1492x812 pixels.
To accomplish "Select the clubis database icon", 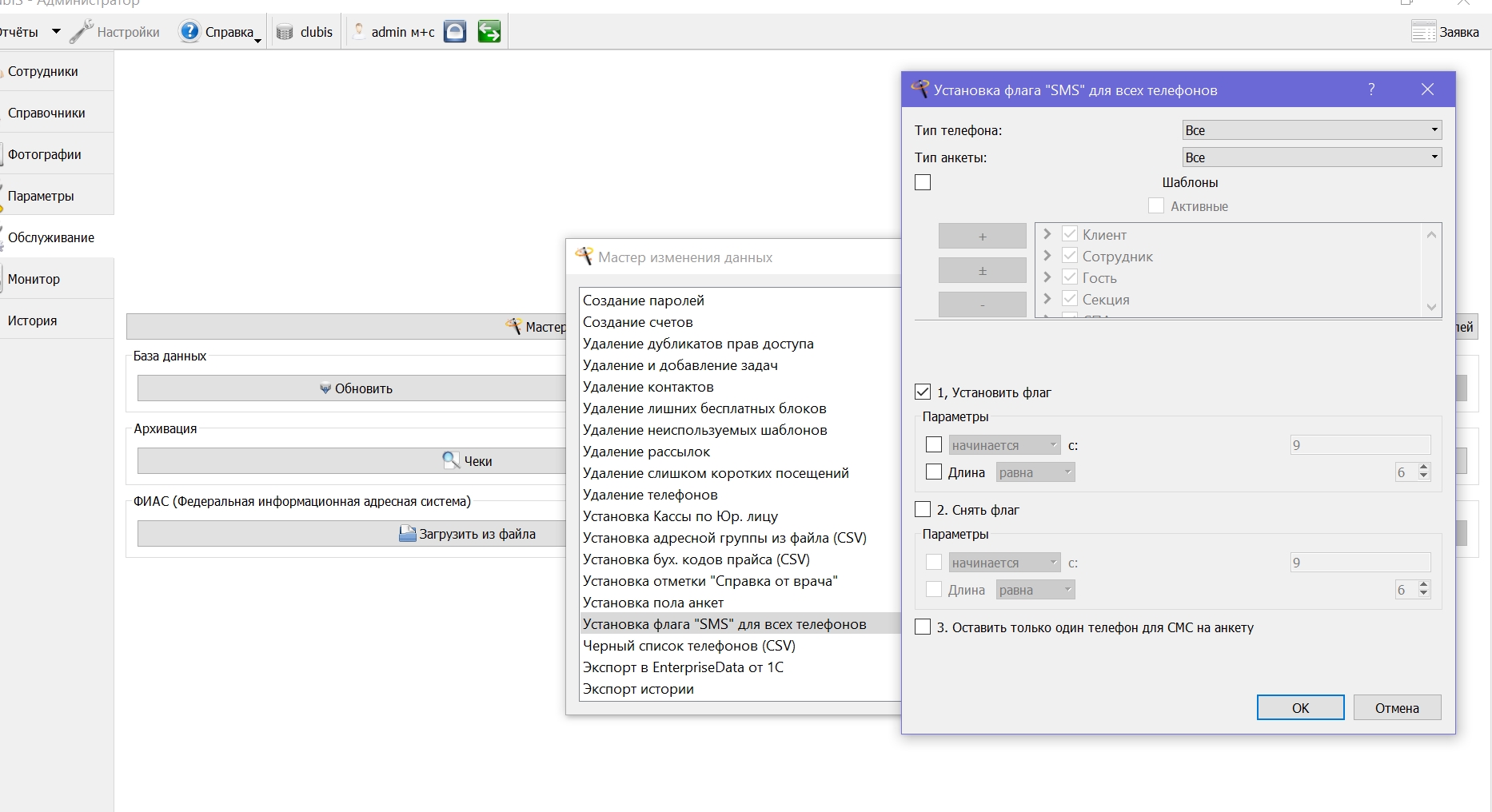I will 285,33.
